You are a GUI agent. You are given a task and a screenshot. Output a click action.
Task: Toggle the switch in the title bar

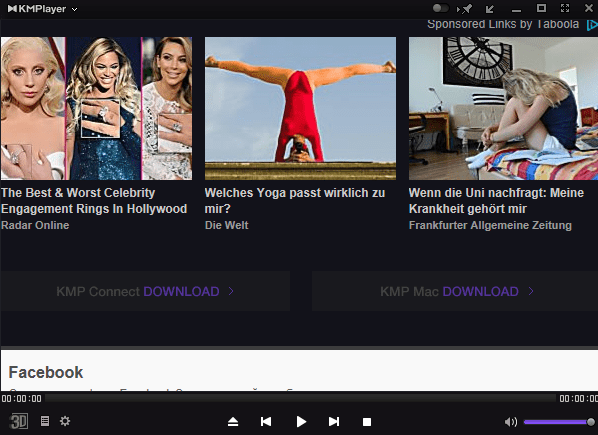click(x=440, y=8)
